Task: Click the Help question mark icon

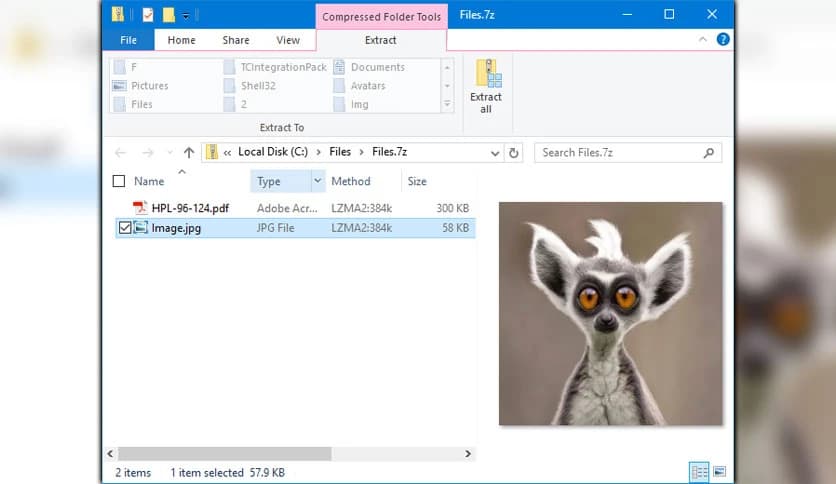Action: point(723,40)
